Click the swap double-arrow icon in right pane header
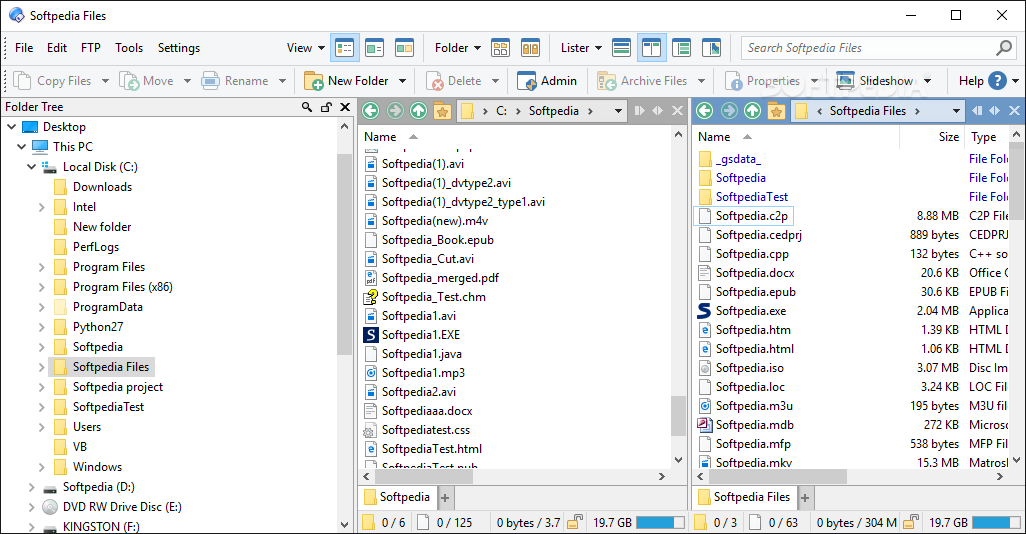The height and width of the screenshot is (534, 1026). point(995,111)
